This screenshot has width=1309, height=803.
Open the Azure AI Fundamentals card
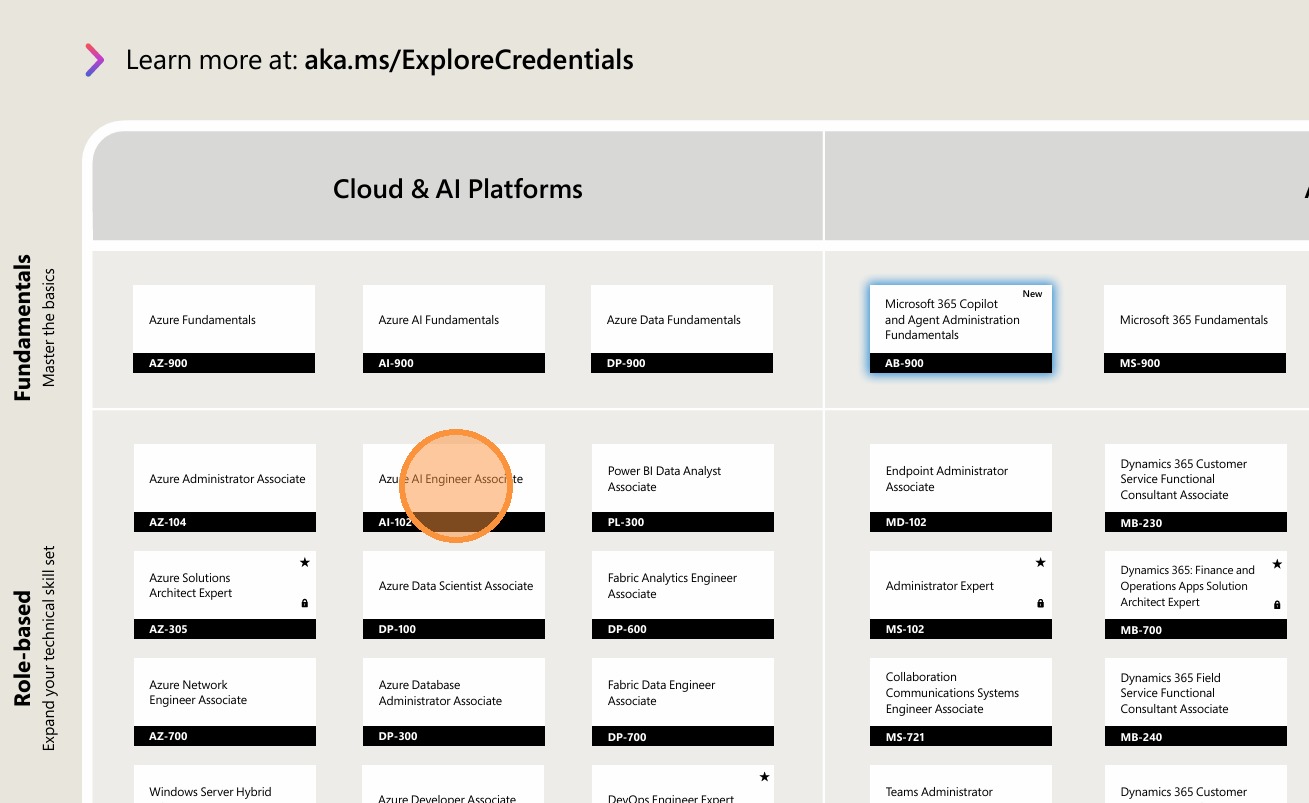point(454,329)
